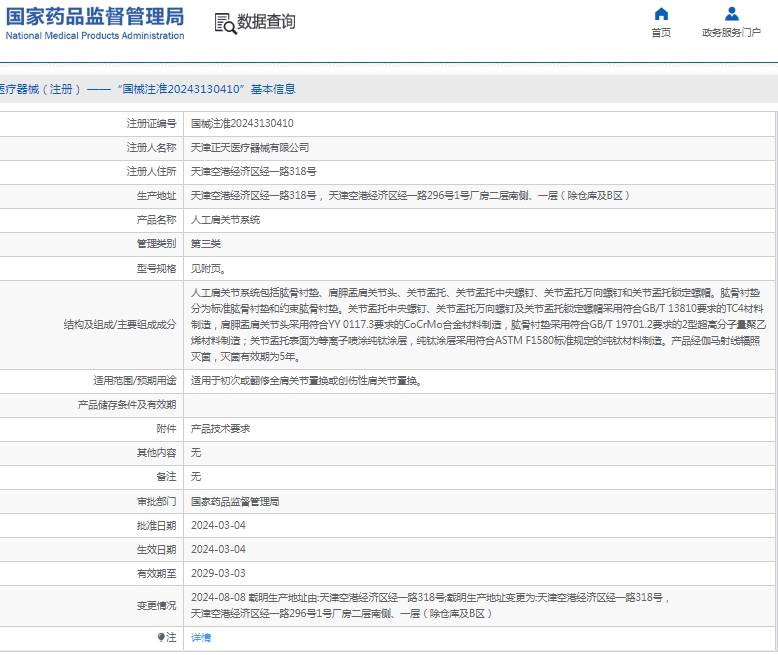Click the 政务服务门户 text link
This screenshot has height=655, width=778.
tap(731, 33)
